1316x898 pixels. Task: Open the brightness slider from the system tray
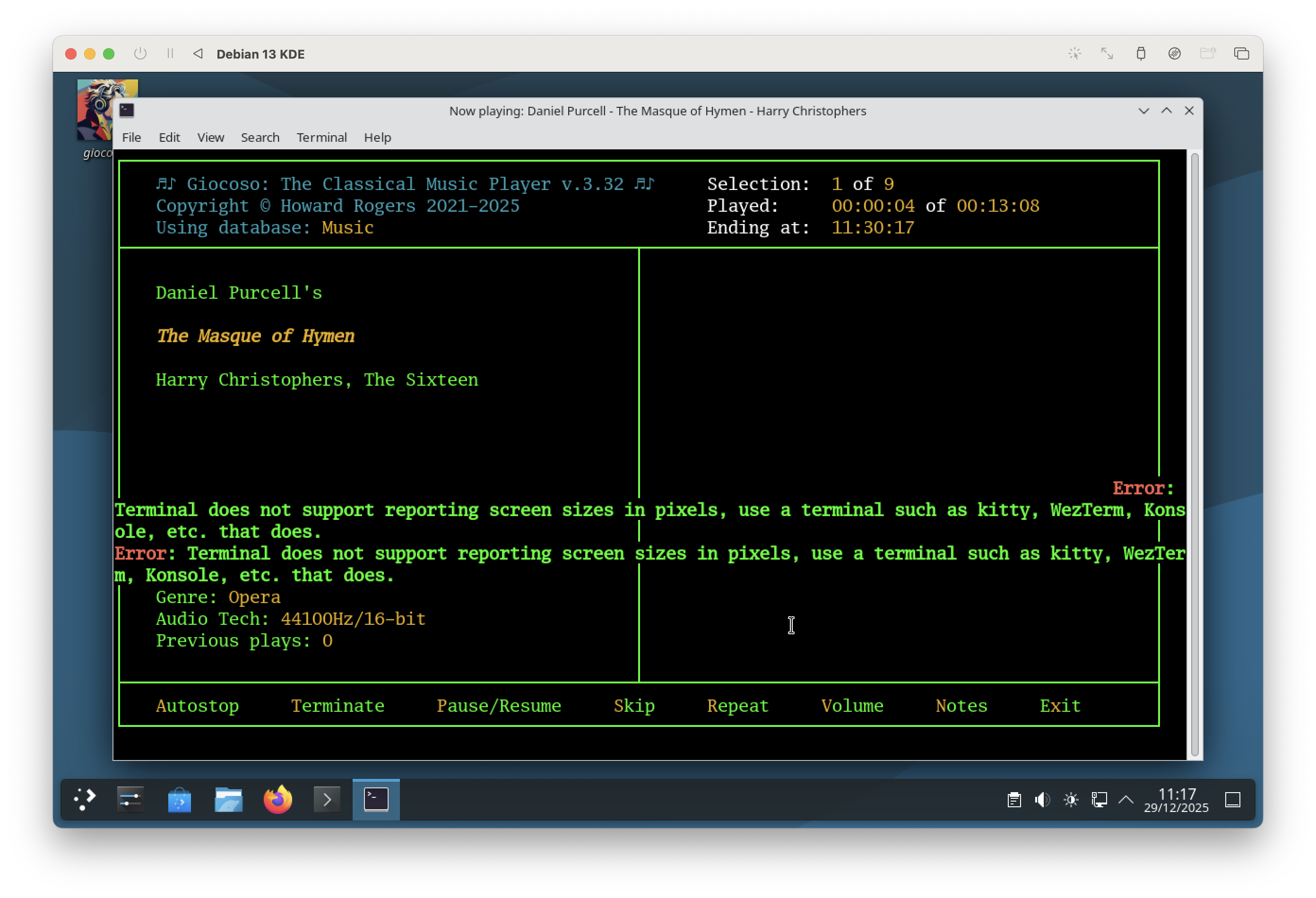(1071, 800)
